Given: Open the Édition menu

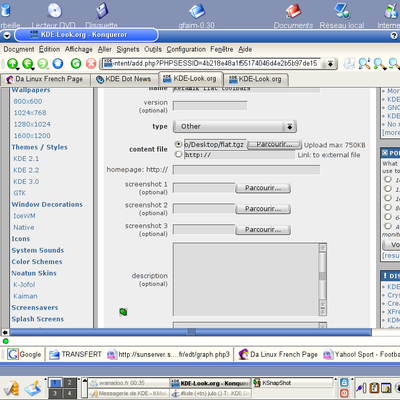Looking at the screenshot, I should [x=49, y=49].
